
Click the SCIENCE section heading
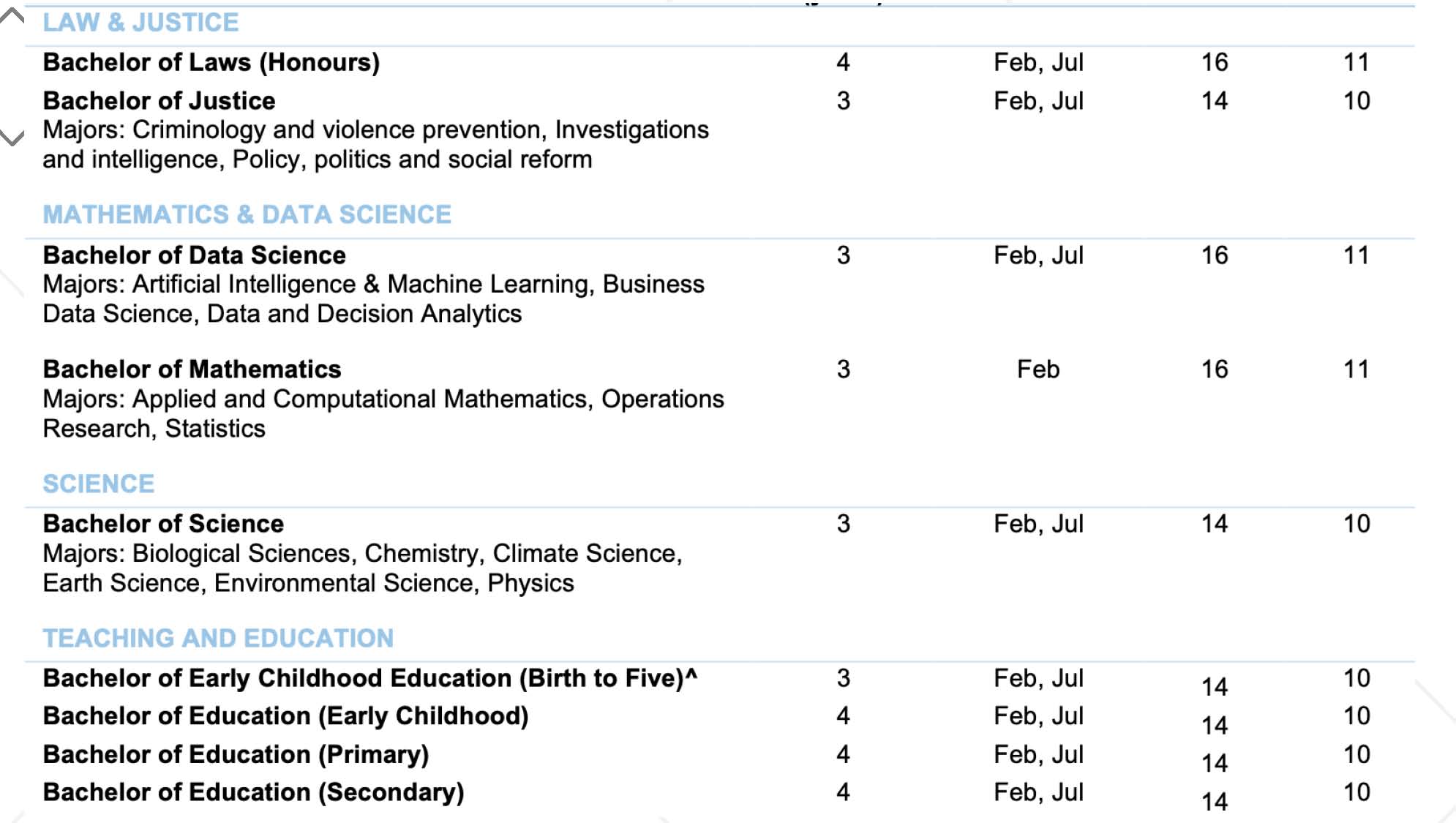tap(99, 484)
